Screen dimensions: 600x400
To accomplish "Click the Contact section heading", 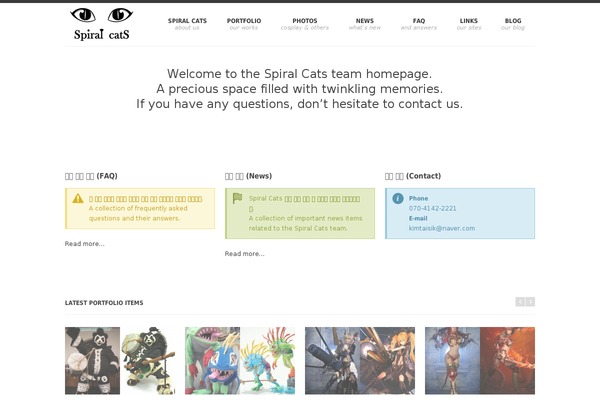I will pos(413,176).
